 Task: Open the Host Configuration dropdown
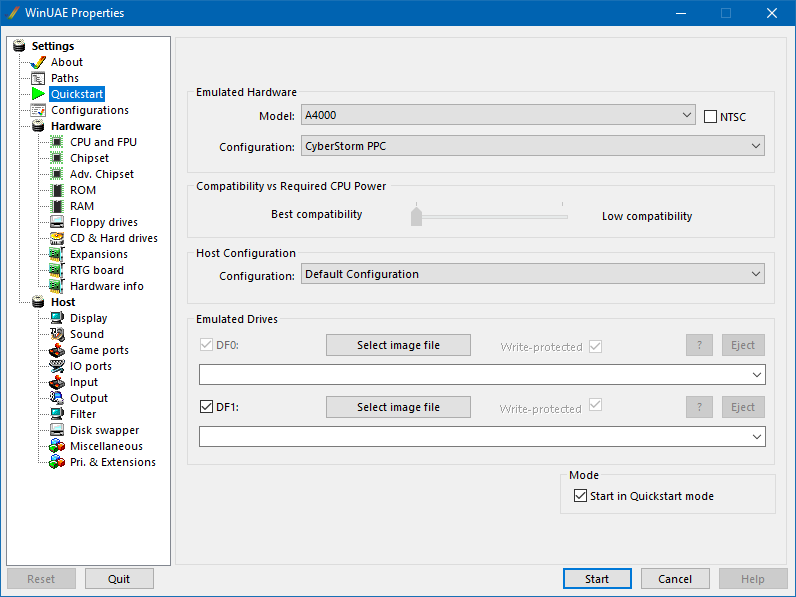pyautogui.click(x=532, y=274)
